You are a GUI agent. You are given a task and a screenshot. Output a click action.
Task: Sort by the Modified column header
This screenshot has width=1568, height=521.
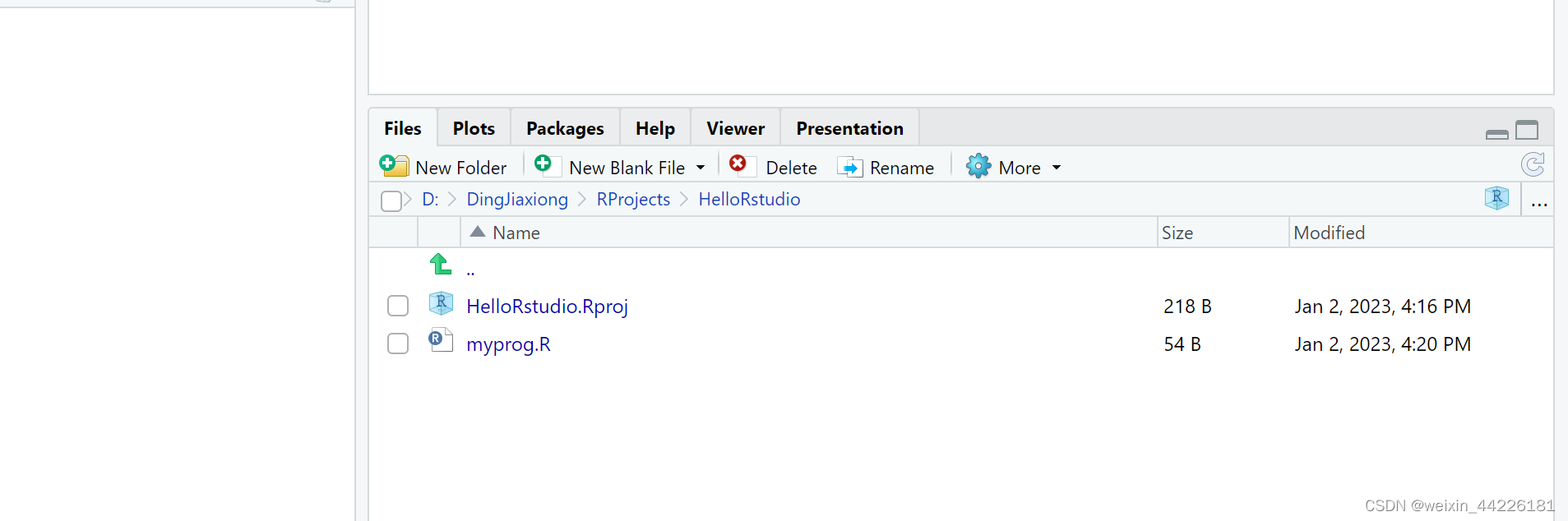1329,233
